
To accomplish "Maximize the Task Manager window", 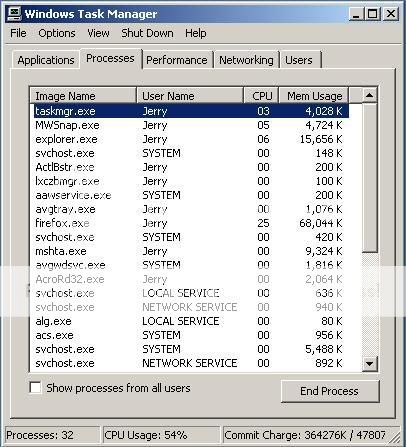I will [373, 14].
